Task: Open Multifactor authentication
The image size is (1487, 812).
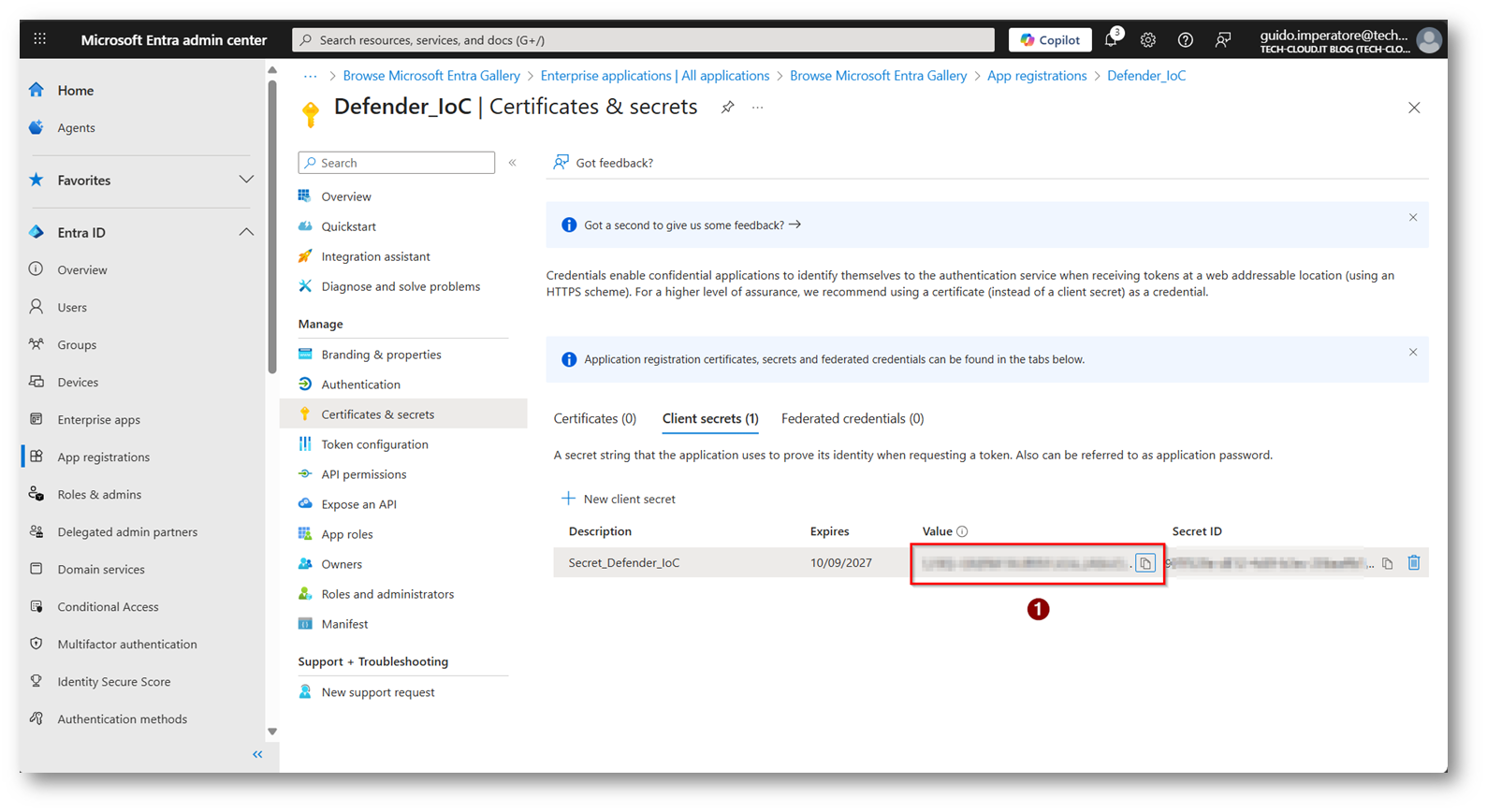Action: coord(127,644)
